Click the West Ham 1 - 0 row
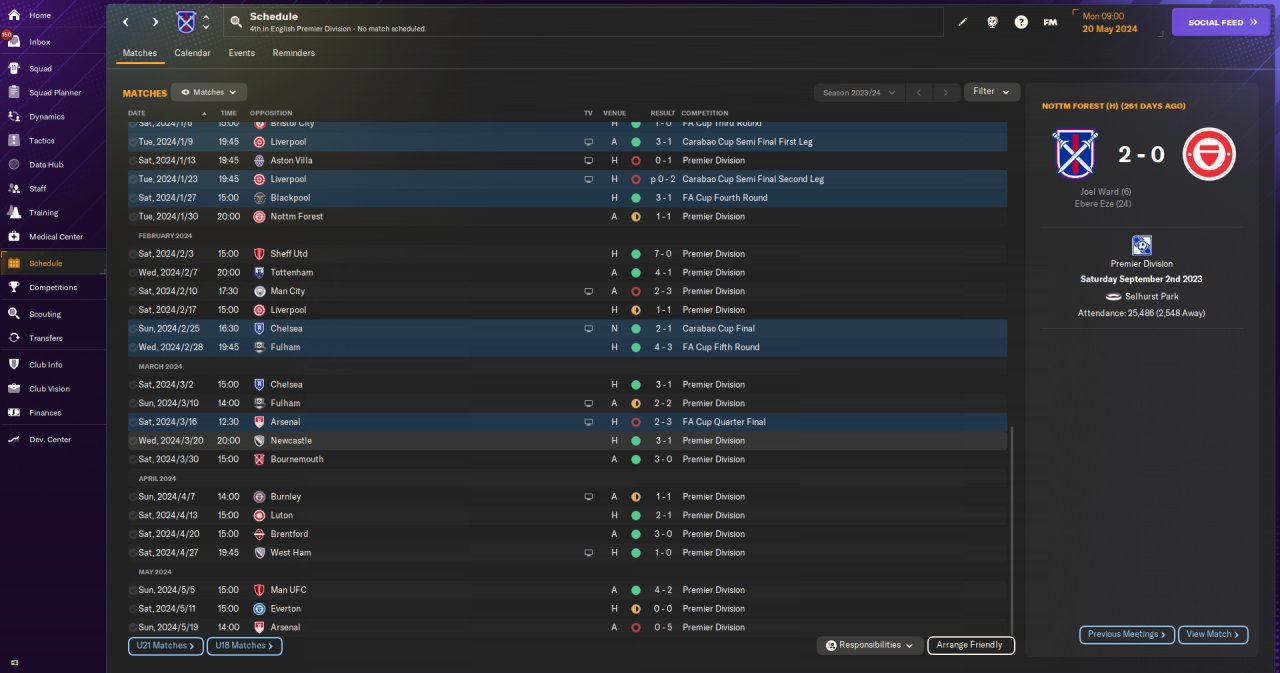 point(567,552)
